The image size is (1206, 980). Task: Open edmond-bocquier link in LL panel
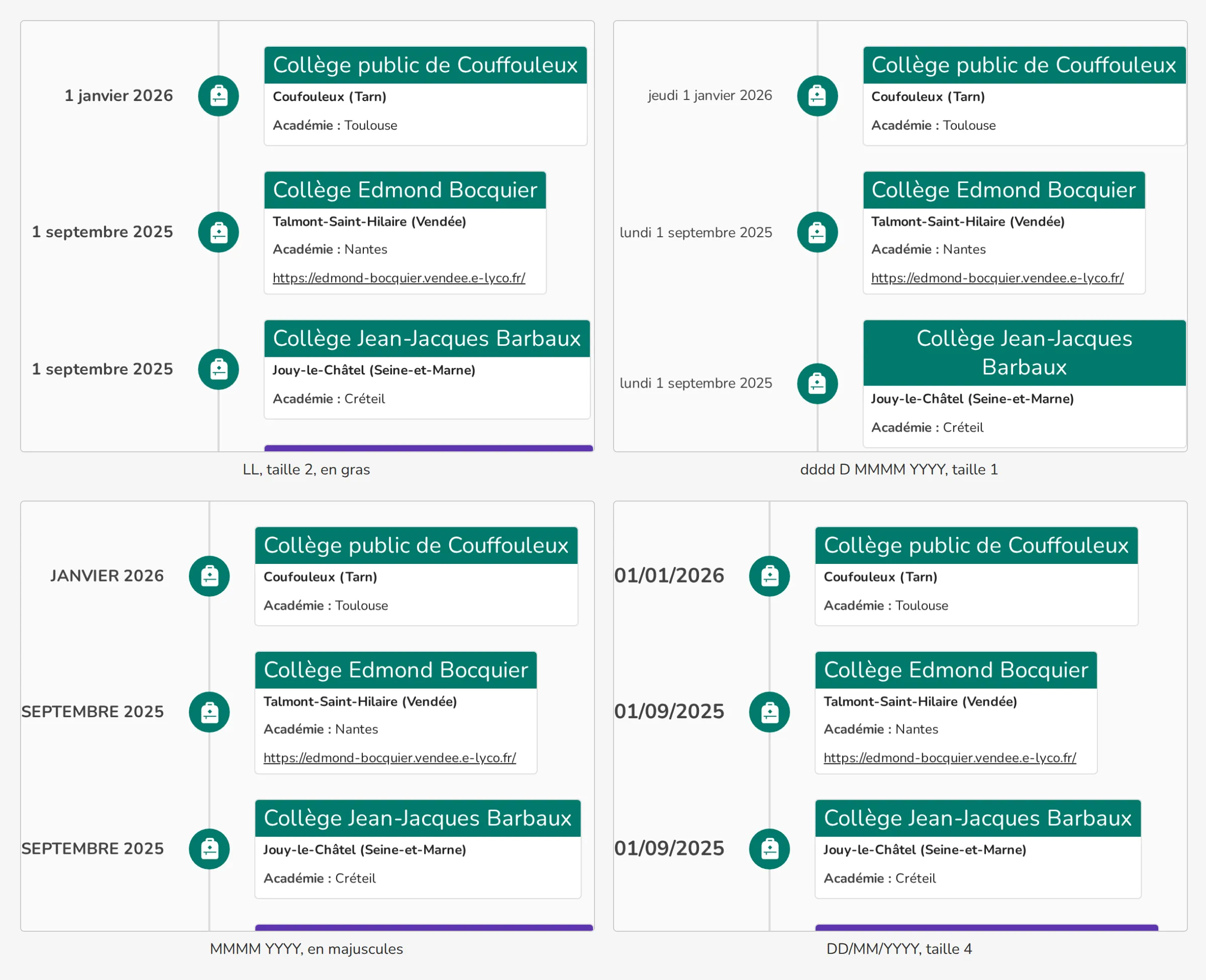(x=399, y=278)
